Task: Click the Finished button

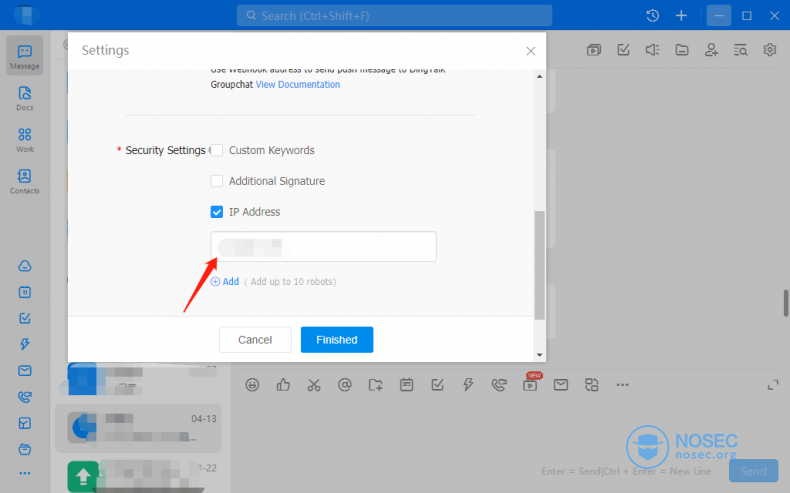Action: 337,339
